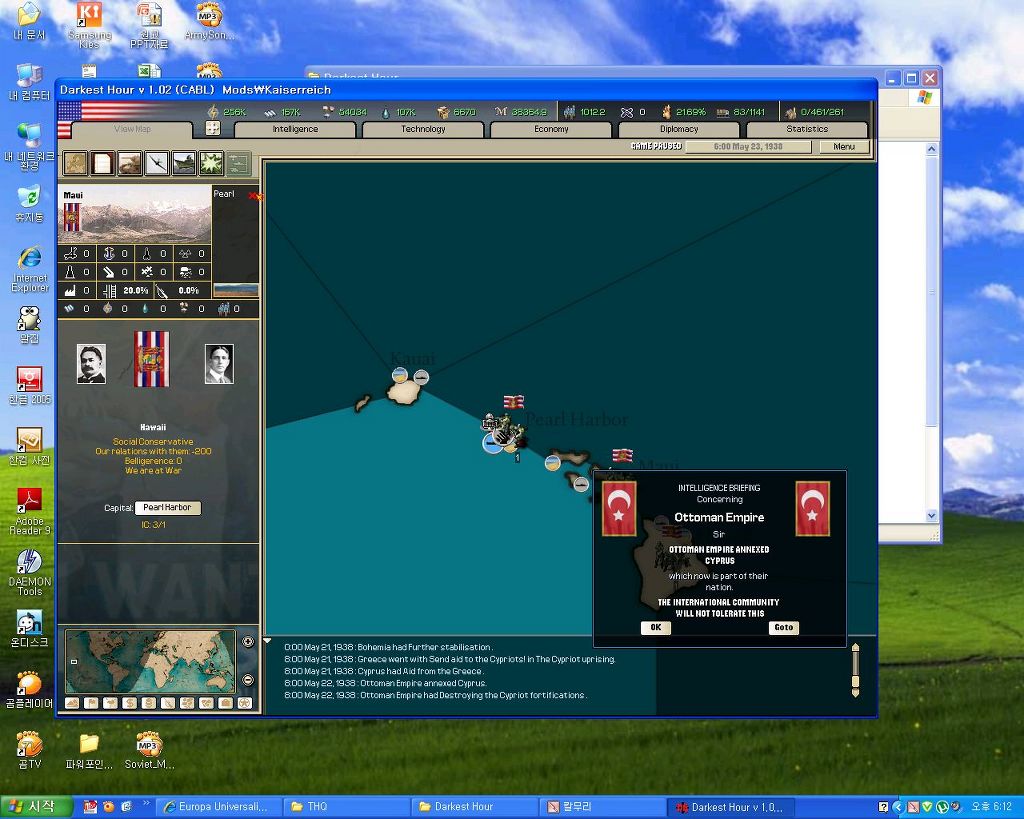The image size is (1024, 819).
Task: Open DAEMON Tools desktop icon
Action: (29, 572)
